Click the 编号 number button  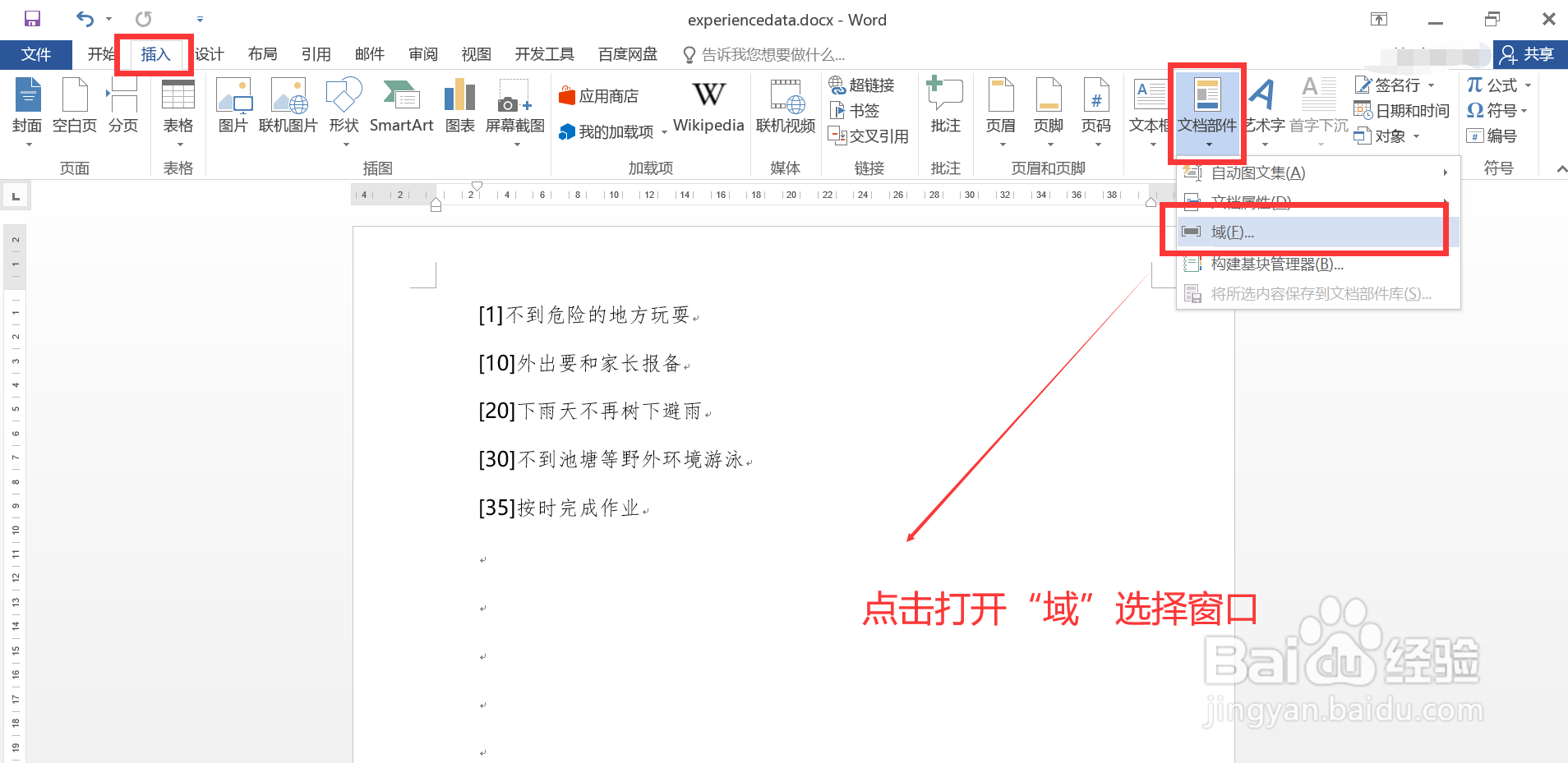pos(1492,136)
